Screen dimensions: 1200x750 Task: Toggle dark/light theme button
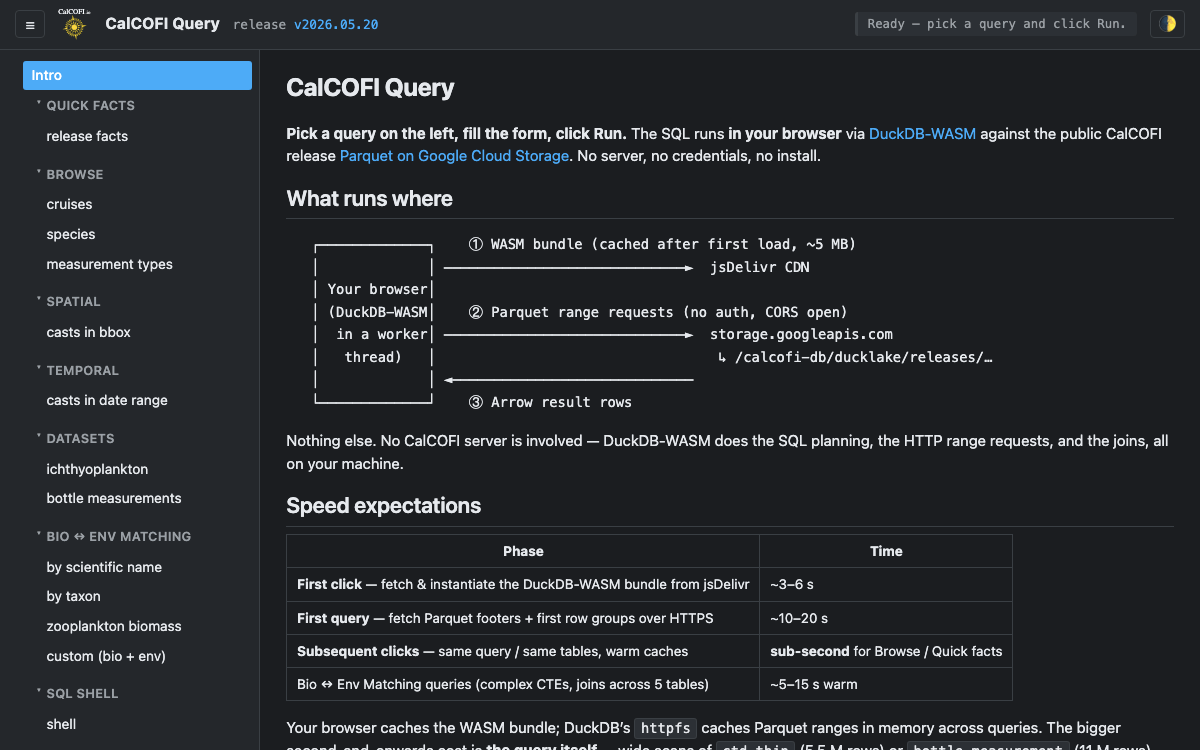(x=1167, y=24)
